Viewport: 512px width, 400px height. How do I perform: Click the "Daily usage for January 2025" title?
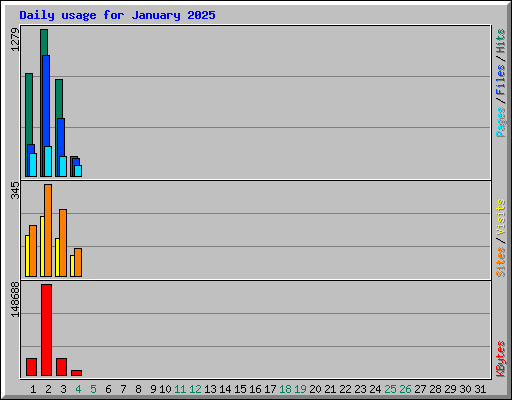tap(117, 15)
